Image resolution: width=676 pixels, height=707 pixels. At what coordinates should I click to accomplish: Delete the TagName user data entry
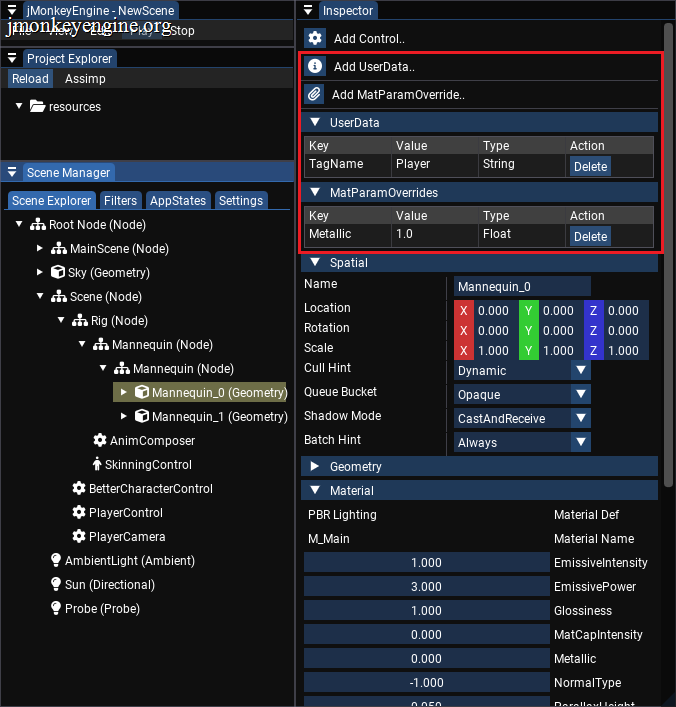[x=590, y=166]
